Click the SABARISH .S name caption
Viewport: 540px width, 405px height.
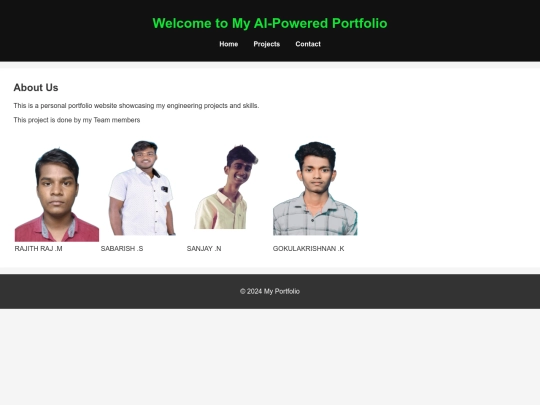[x=122, y=249]
